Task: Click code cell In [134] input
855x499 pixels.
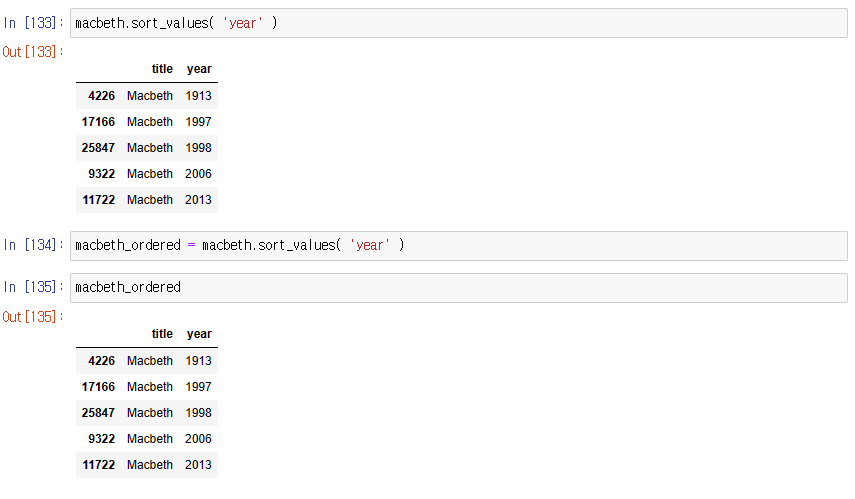Action: (459, 245)
